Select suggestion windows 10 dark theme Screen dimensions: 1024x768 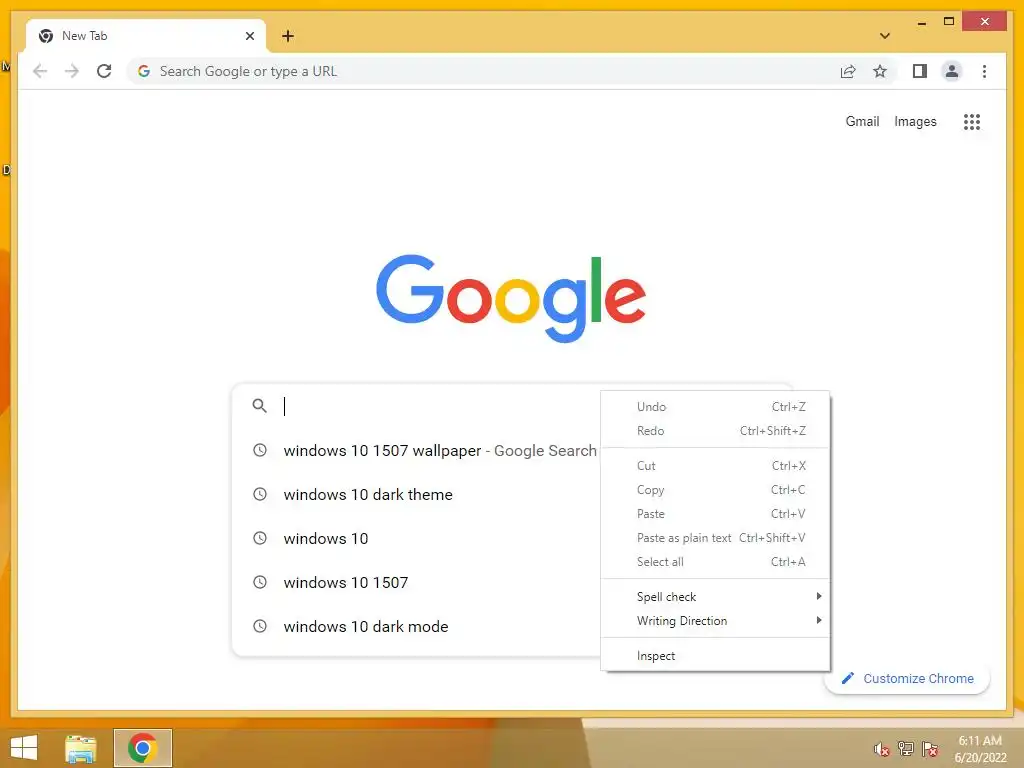coord(416,494)
